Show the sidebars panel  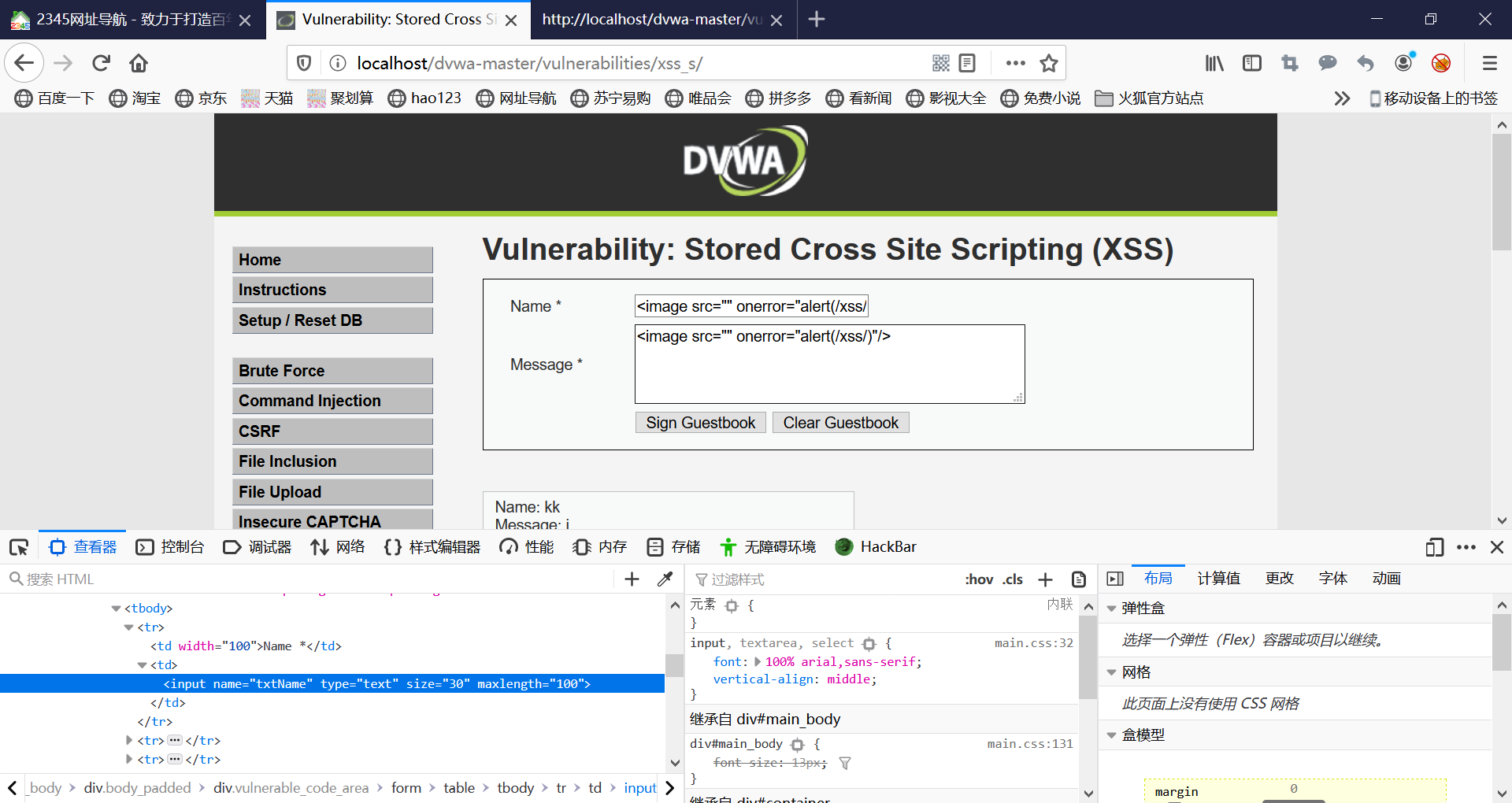1252,63
